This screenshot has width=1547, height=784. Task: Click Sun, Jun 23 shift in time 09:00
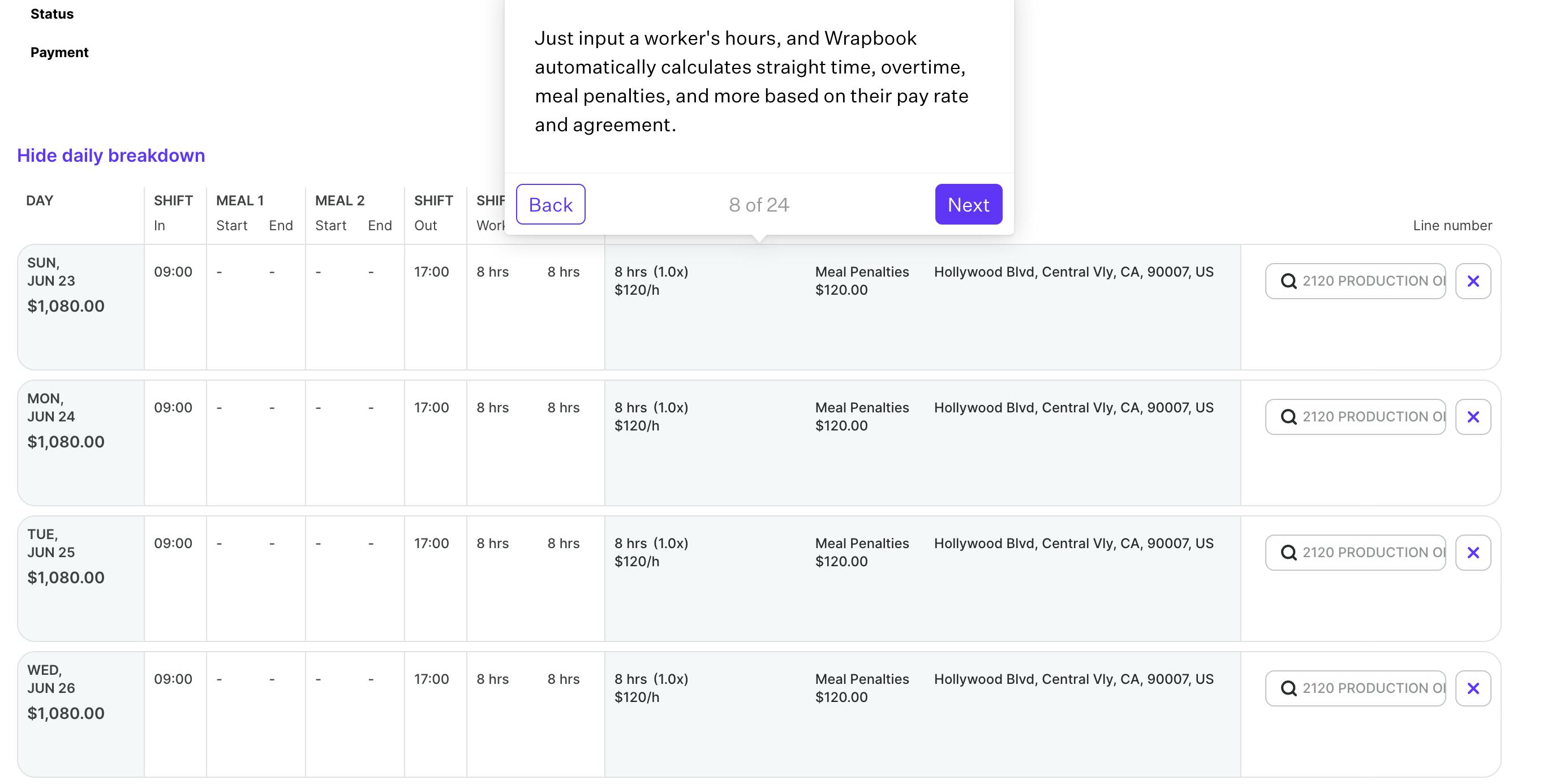click(x=173, y=272)
